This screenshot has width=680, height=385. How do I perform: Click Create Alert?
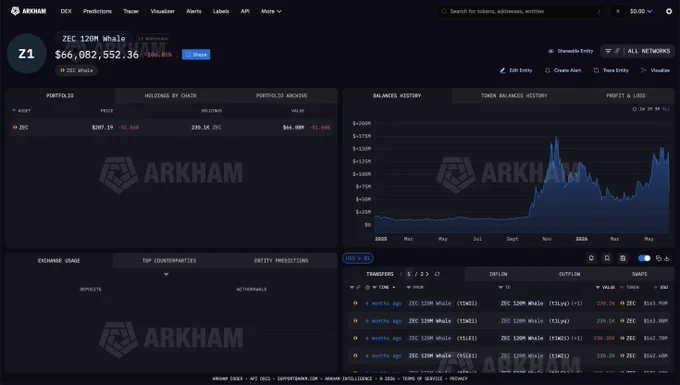coord(563,70)
